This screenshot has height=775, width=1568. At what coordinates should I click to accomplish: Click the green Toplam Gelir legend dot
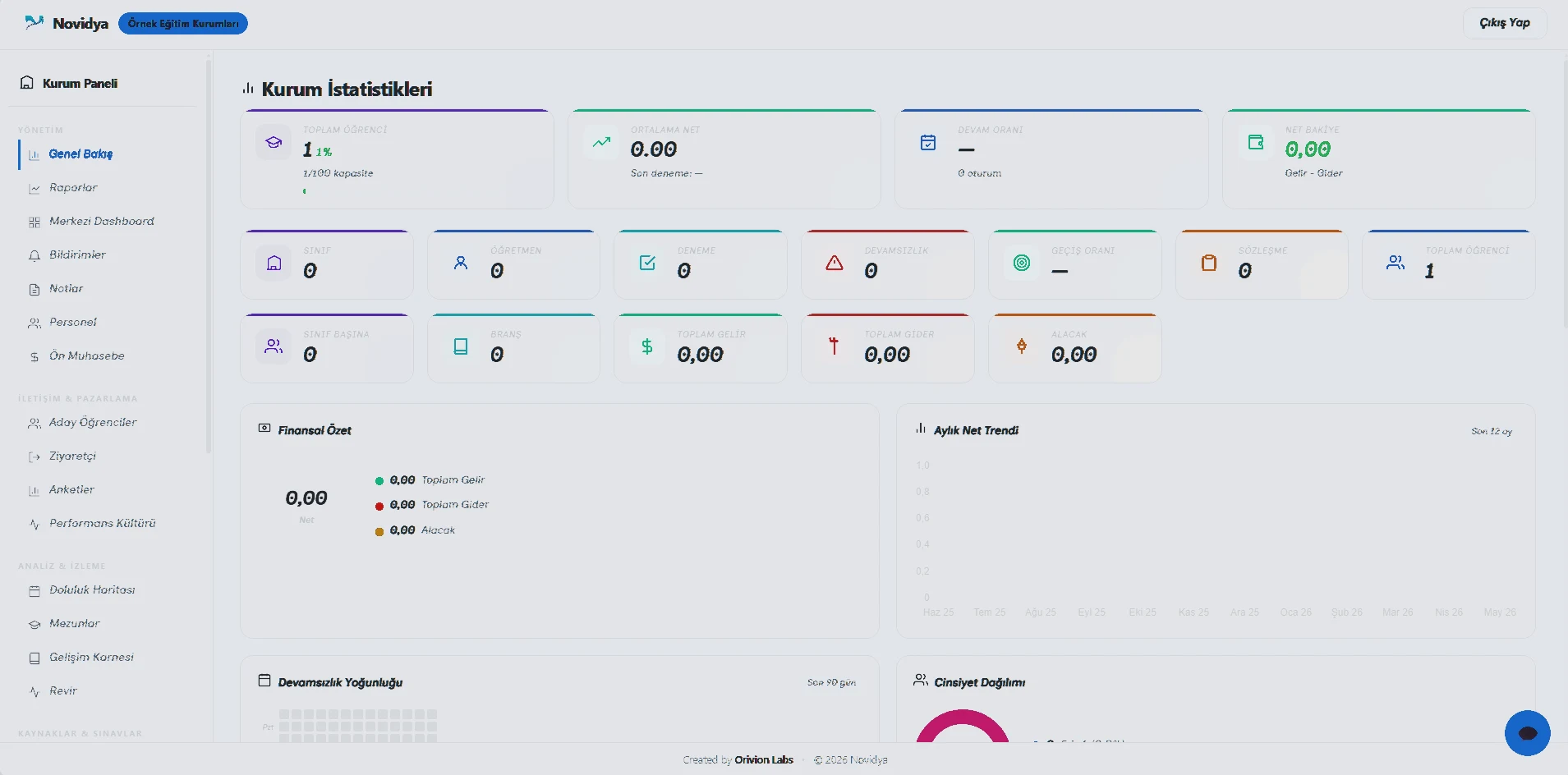coord(379,481)
